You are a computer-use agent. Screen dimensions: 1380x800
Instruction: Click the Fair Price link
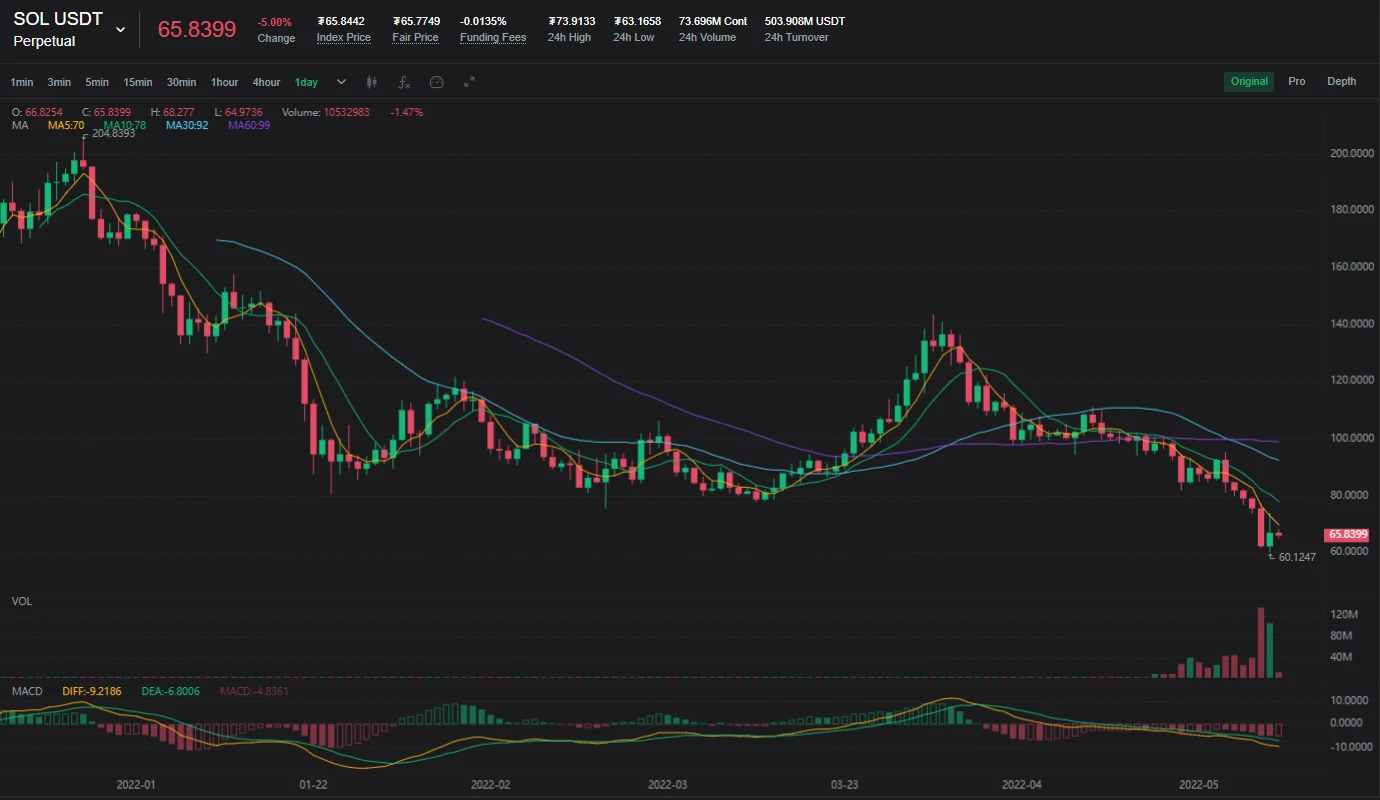click(x=415, y=38)
